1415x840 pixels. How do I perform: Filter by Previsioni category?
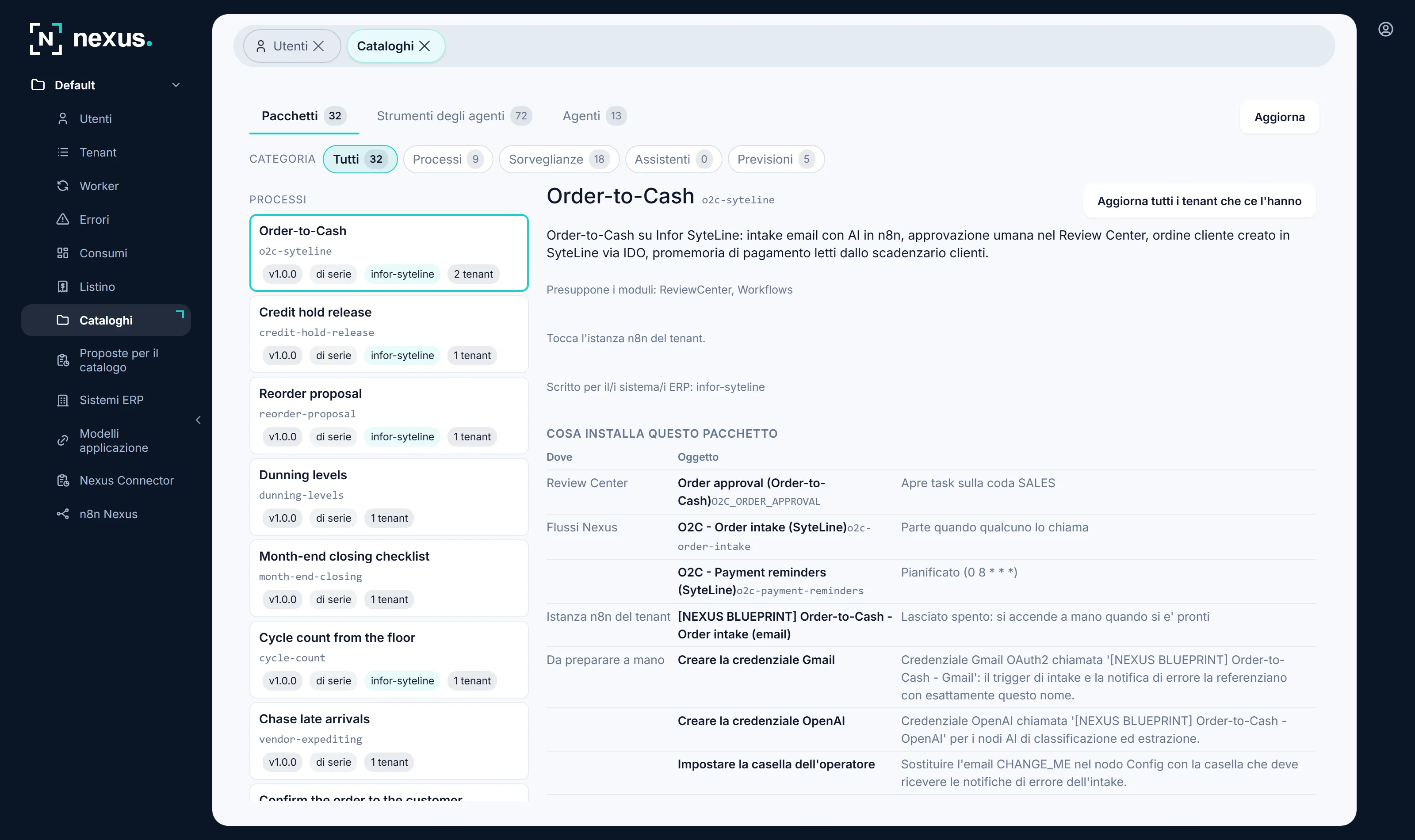[776, 159]
